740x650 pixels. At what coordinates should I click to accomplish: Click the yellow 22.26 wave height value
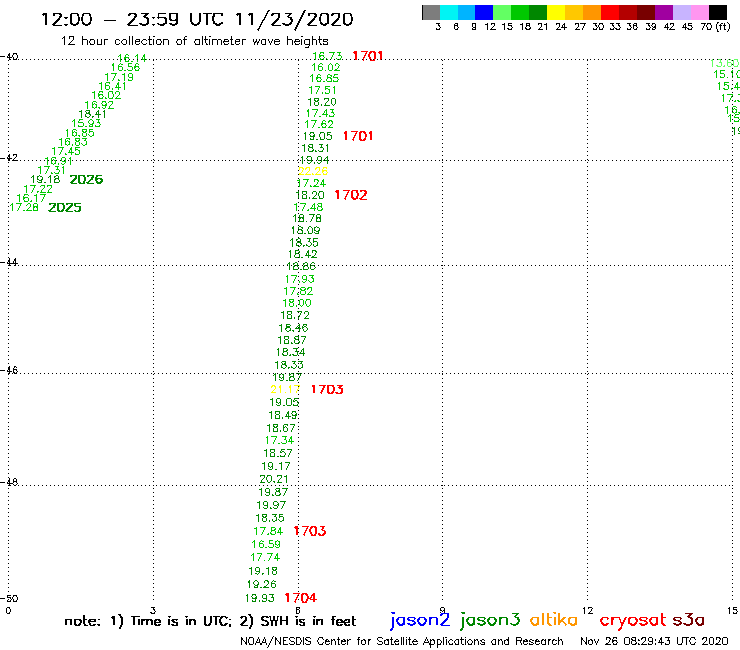click(x=313, y=171)
